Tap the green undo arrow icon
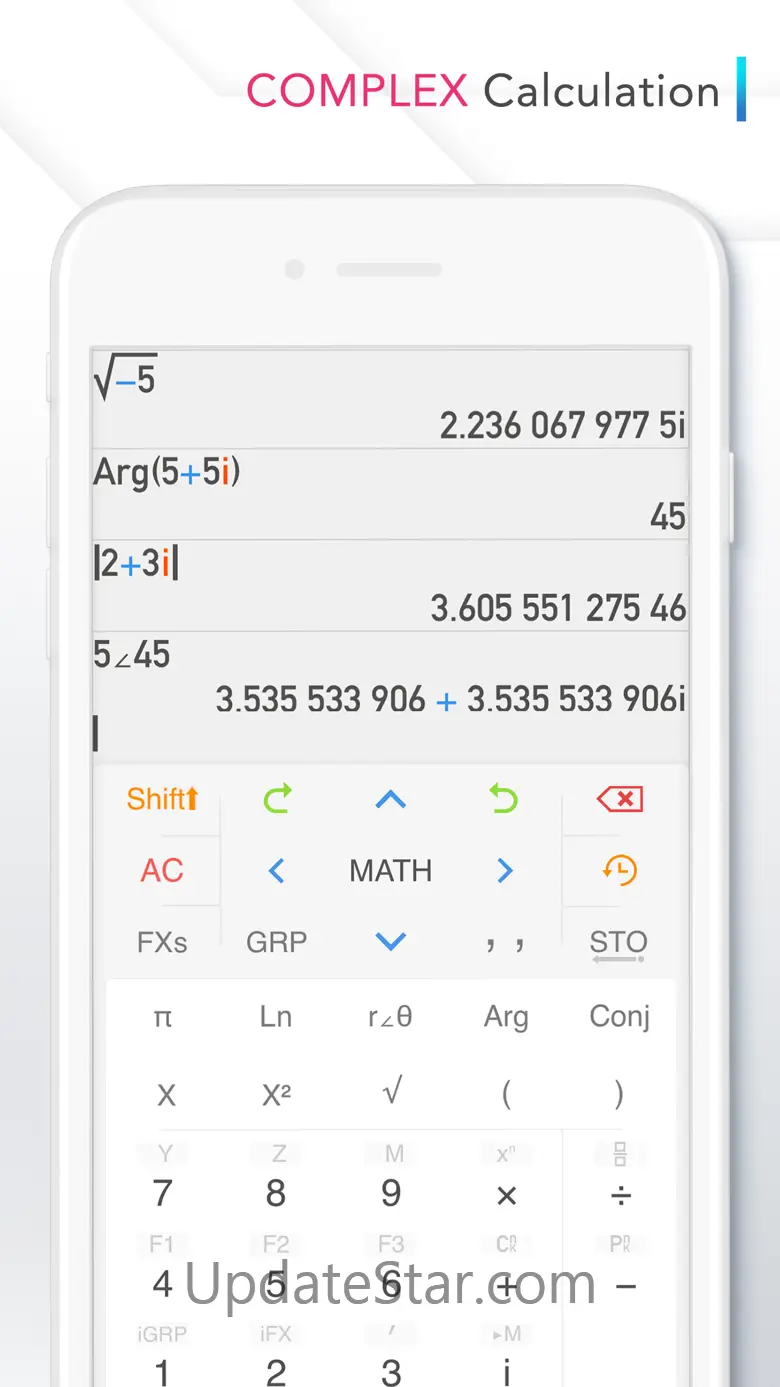The image size is (780, 1387). 504,799
